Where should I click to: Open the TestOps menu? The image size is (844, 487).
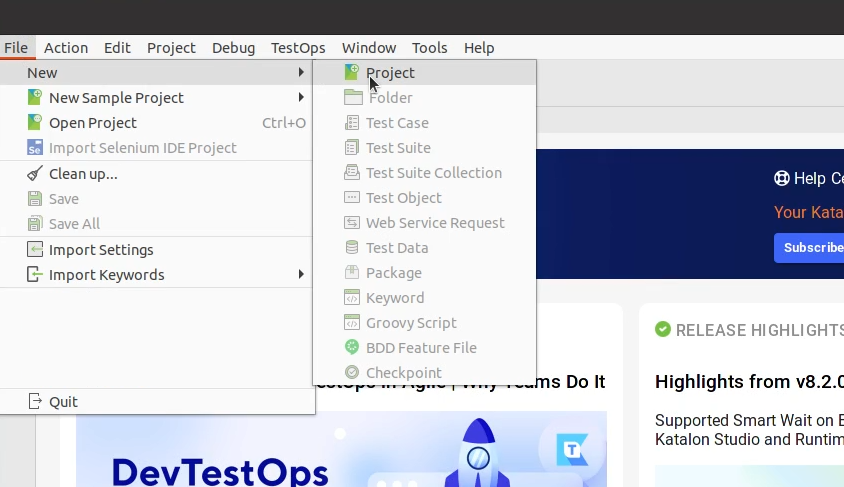pos(298,48)
